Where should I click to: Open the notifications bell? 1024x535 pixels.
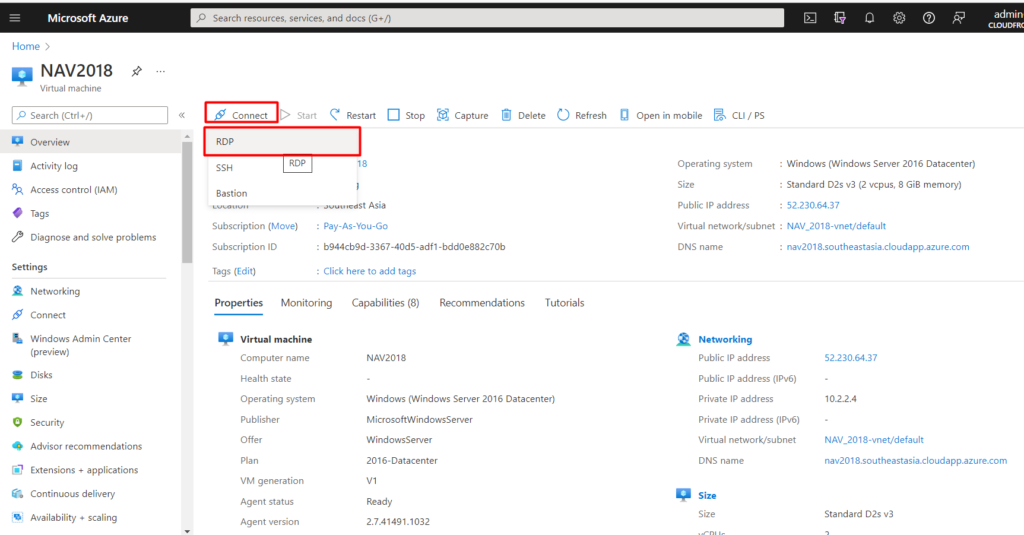click(x=869, y=18)
